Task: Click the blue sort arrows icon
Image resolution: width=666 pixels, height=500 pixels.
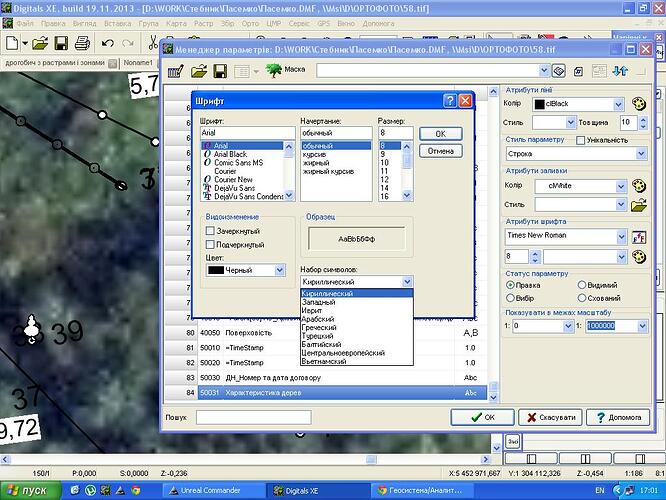Action: pos(620,71)
